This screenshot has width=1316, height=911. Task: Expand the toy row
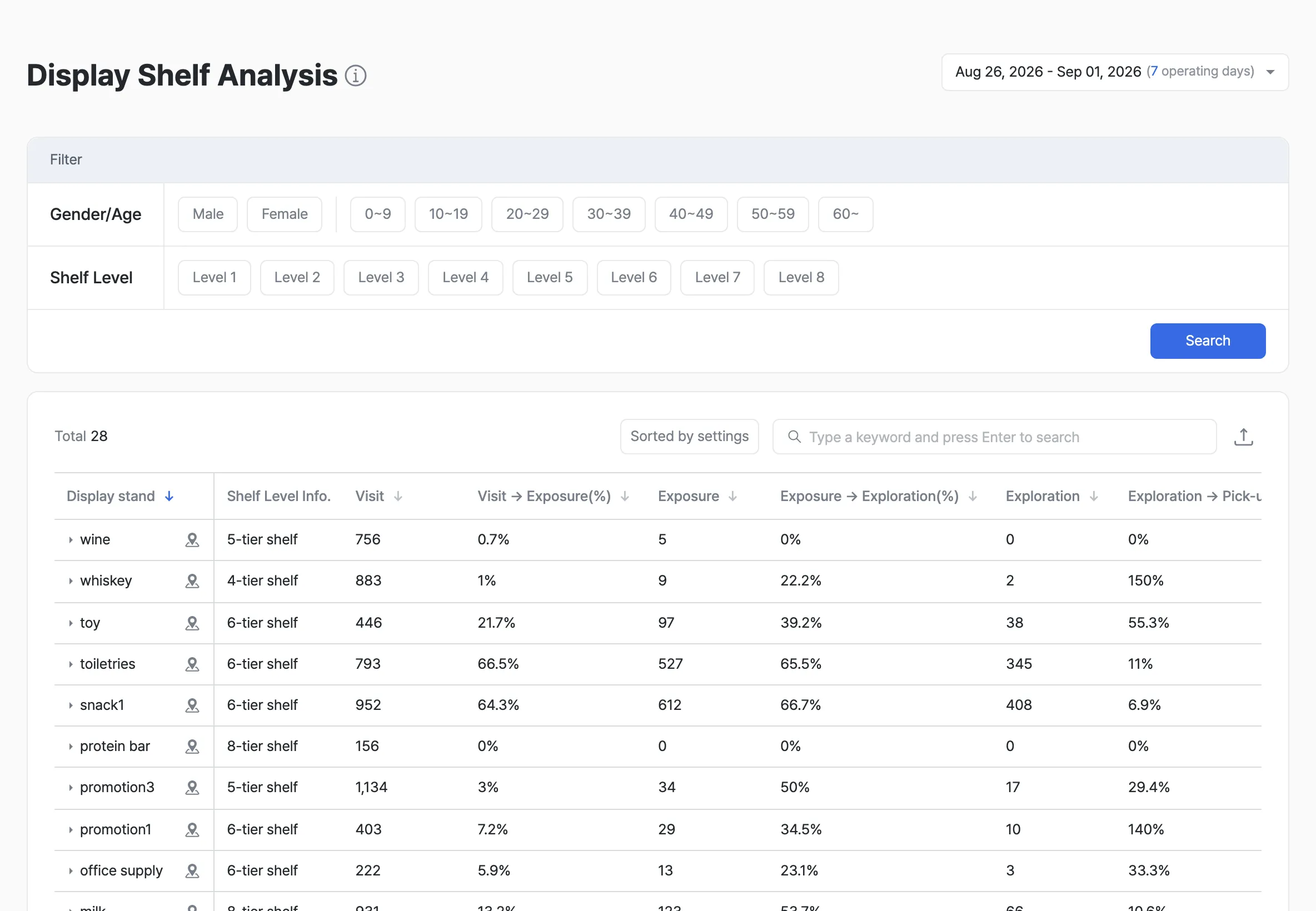[x=70, y=623]
